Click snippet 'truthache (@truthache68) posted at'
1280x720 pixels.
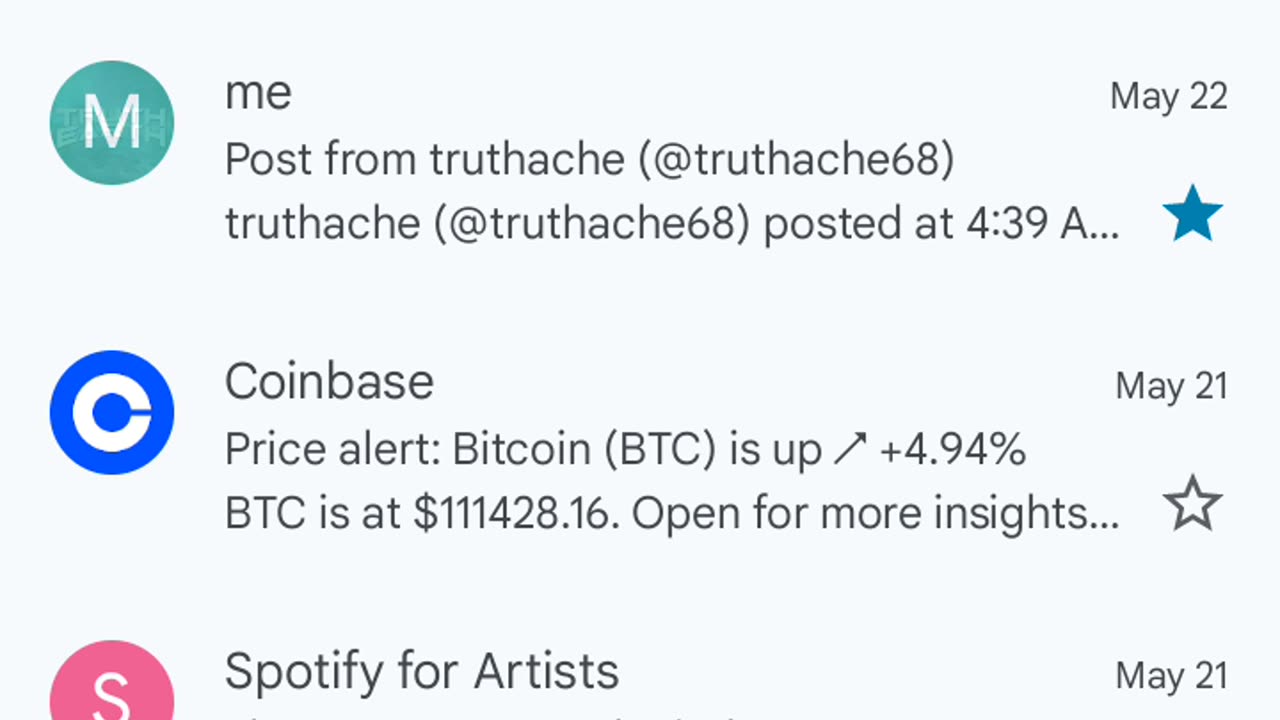coord(589,224)
